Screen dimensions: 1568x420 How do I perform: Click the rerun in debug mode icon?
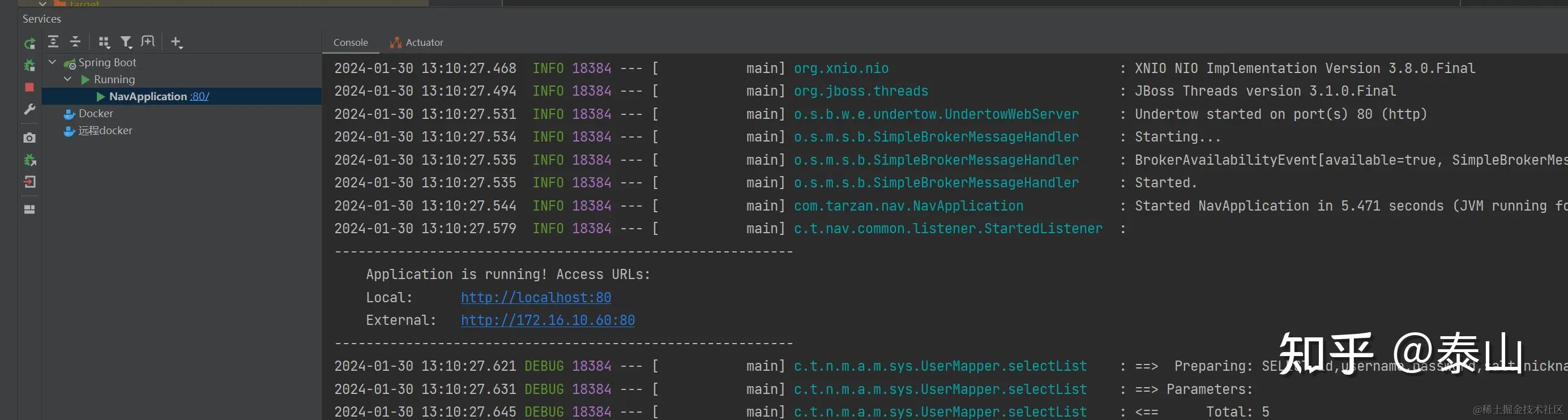(29, 65)
